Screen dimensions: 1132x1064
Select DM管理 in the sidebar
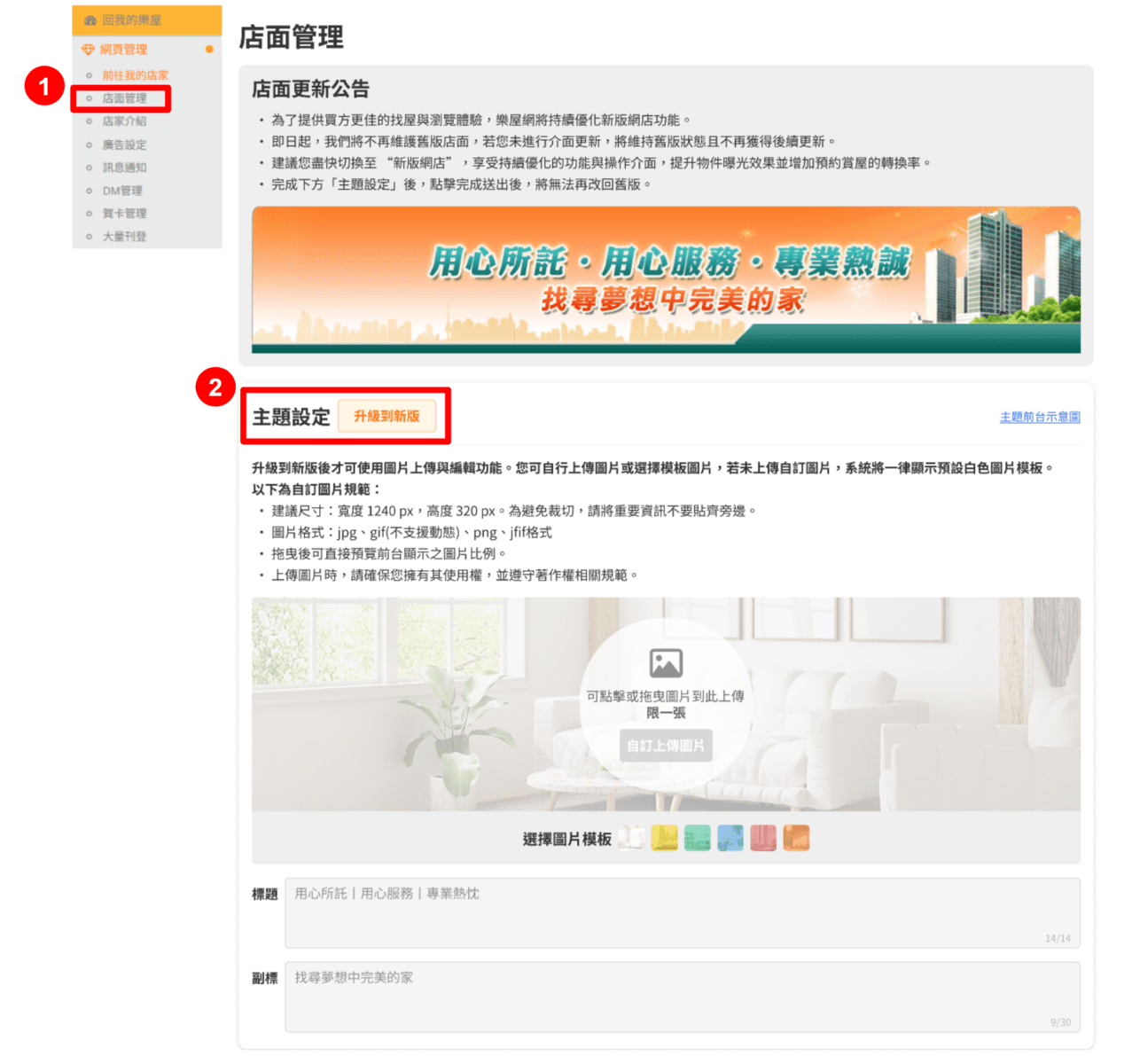point(122,191)
